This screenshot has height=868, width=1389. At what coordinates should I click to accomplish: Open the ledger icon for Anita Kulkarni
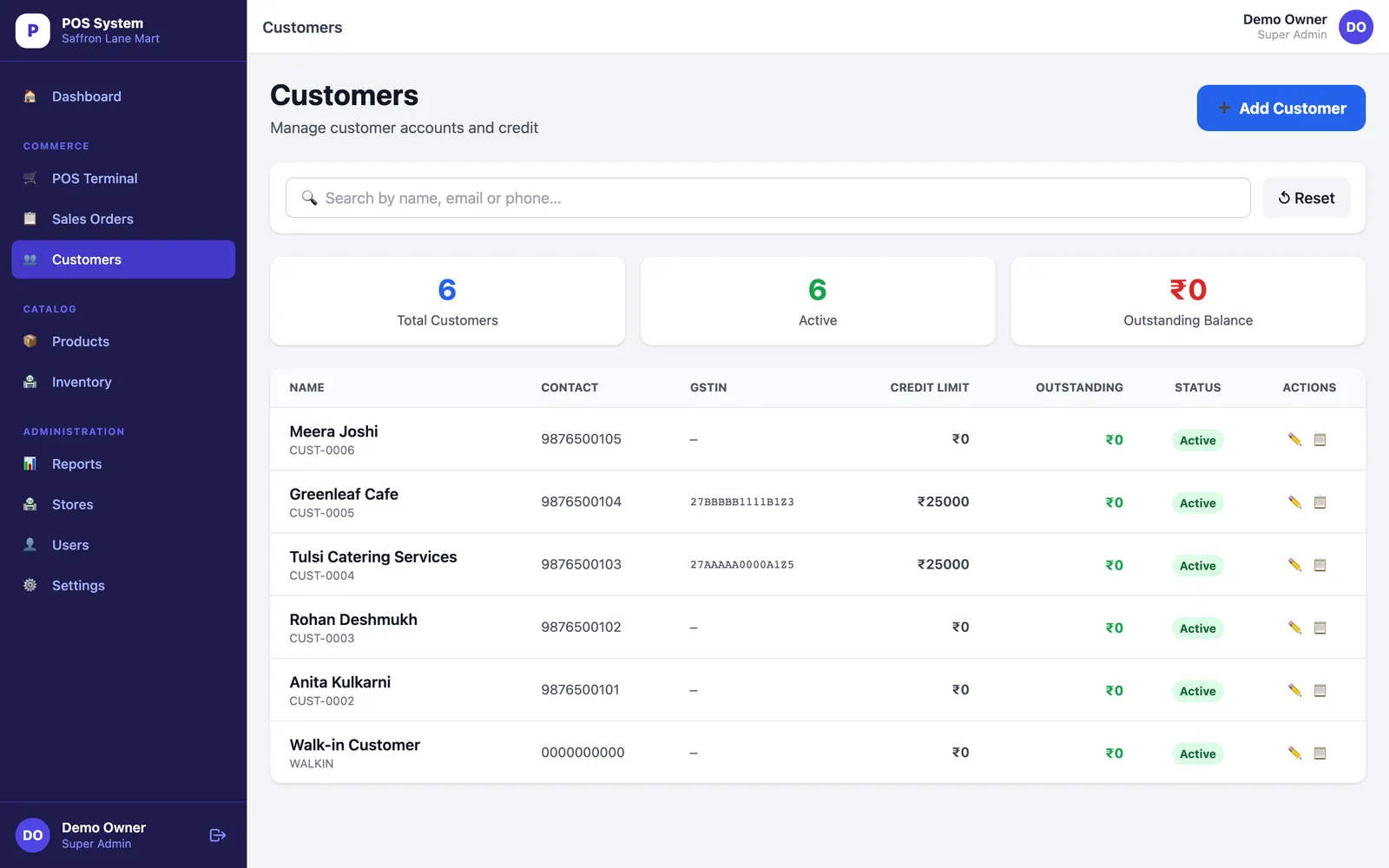[x=1320, y=690]
